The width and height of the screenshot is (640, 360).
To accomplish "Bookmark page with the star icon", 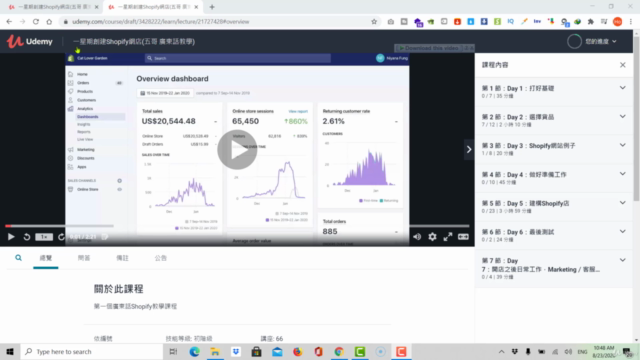I will pyautogui.click(x=374, y=22).
